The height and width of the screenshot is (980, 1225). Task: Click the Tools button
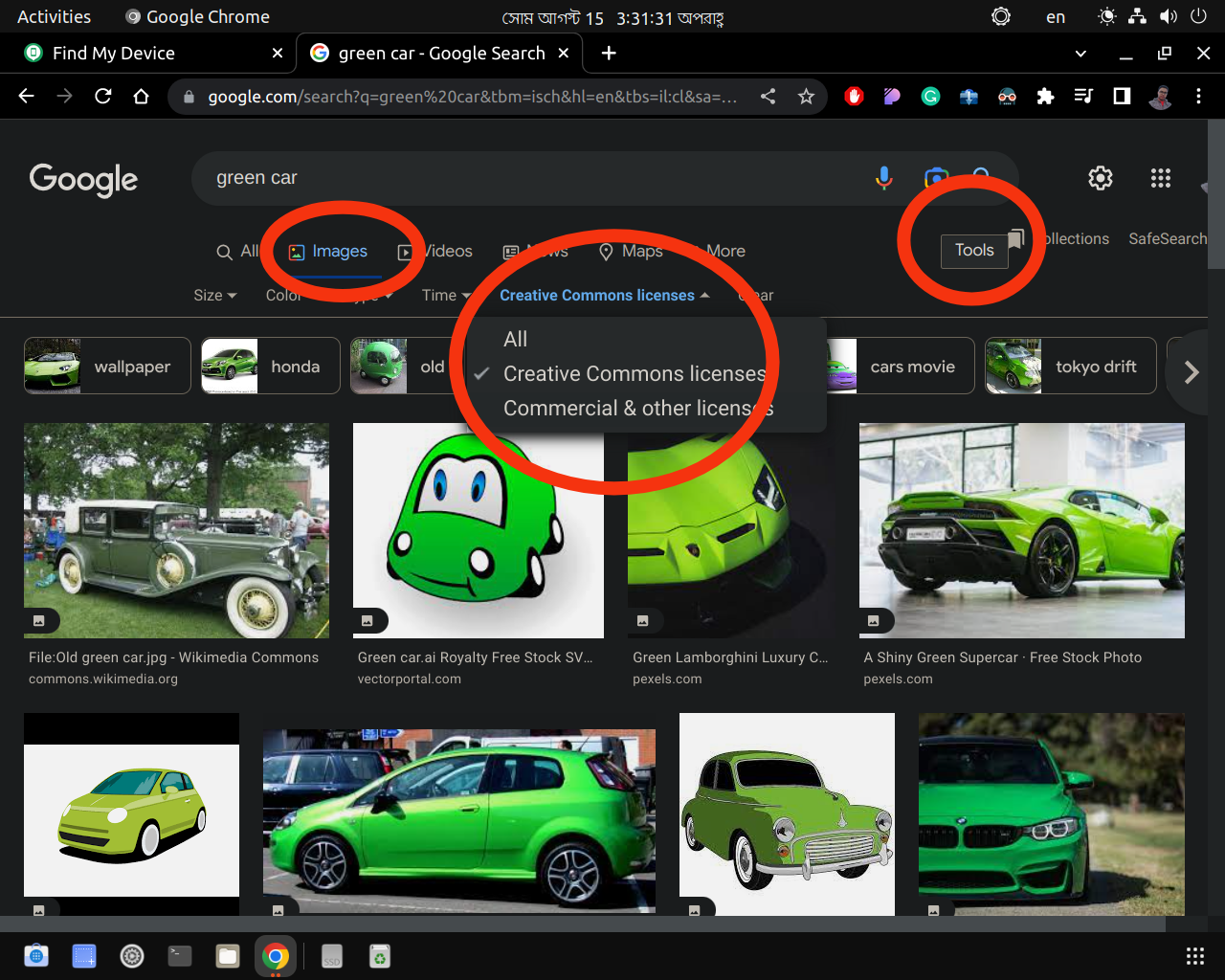(974, 251)
